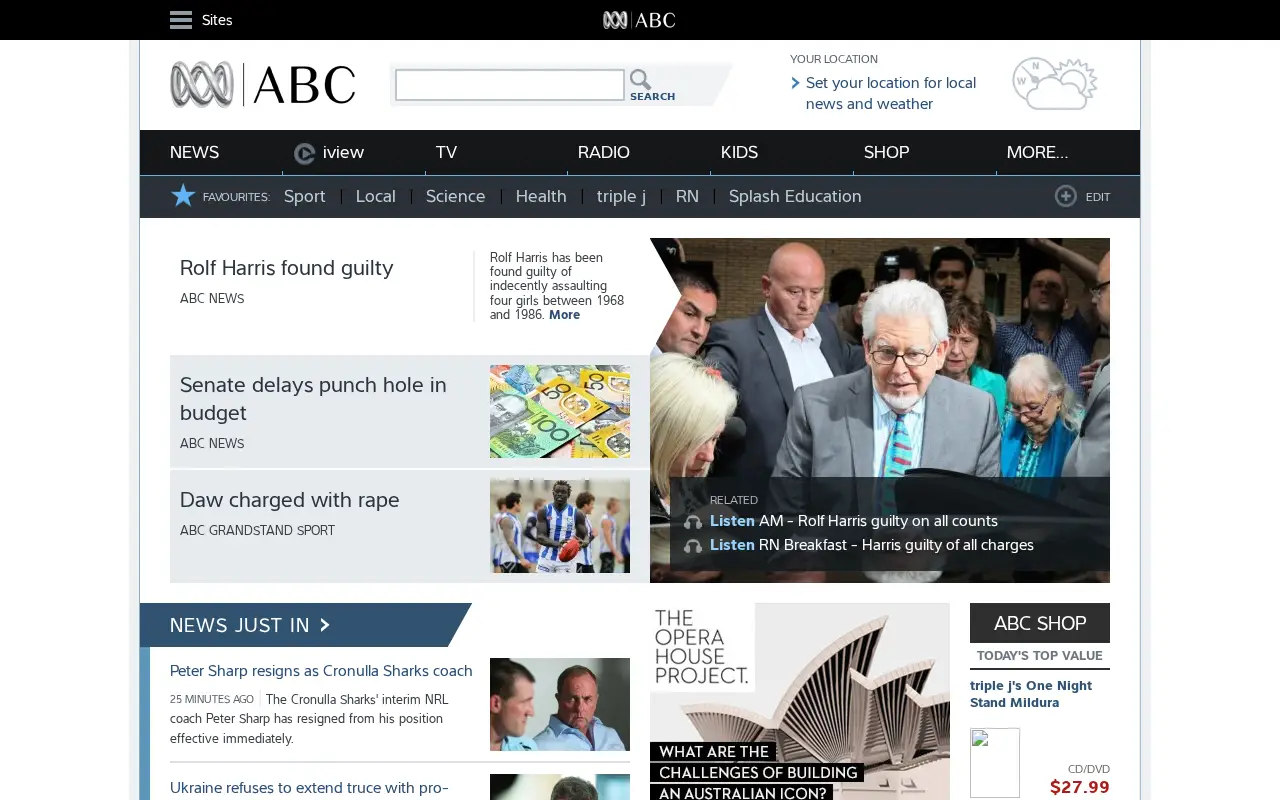Screen dimensions: 1280x800
Task: Click the ABC SHOP header button
Action: coord(1040,623)
